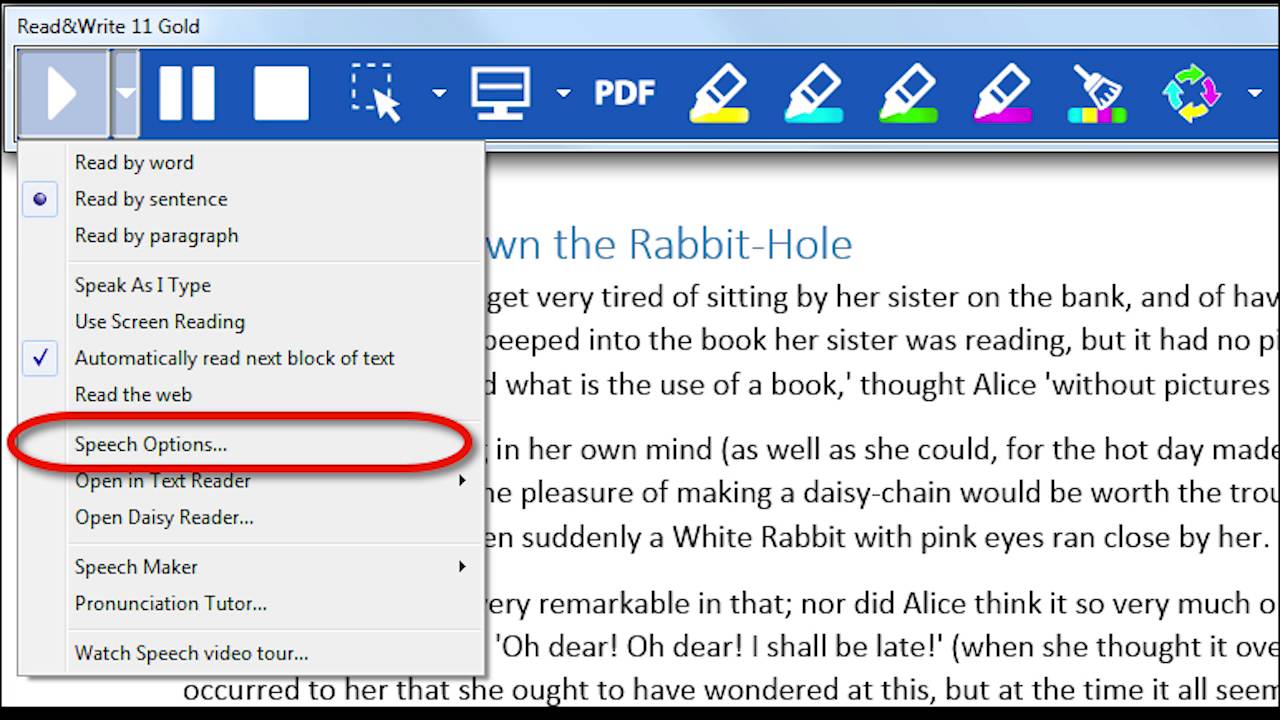The width and height of the screenshot is (1280, 720).
Task: Select the Screenshot Reader tool
Action: (377, 93)
